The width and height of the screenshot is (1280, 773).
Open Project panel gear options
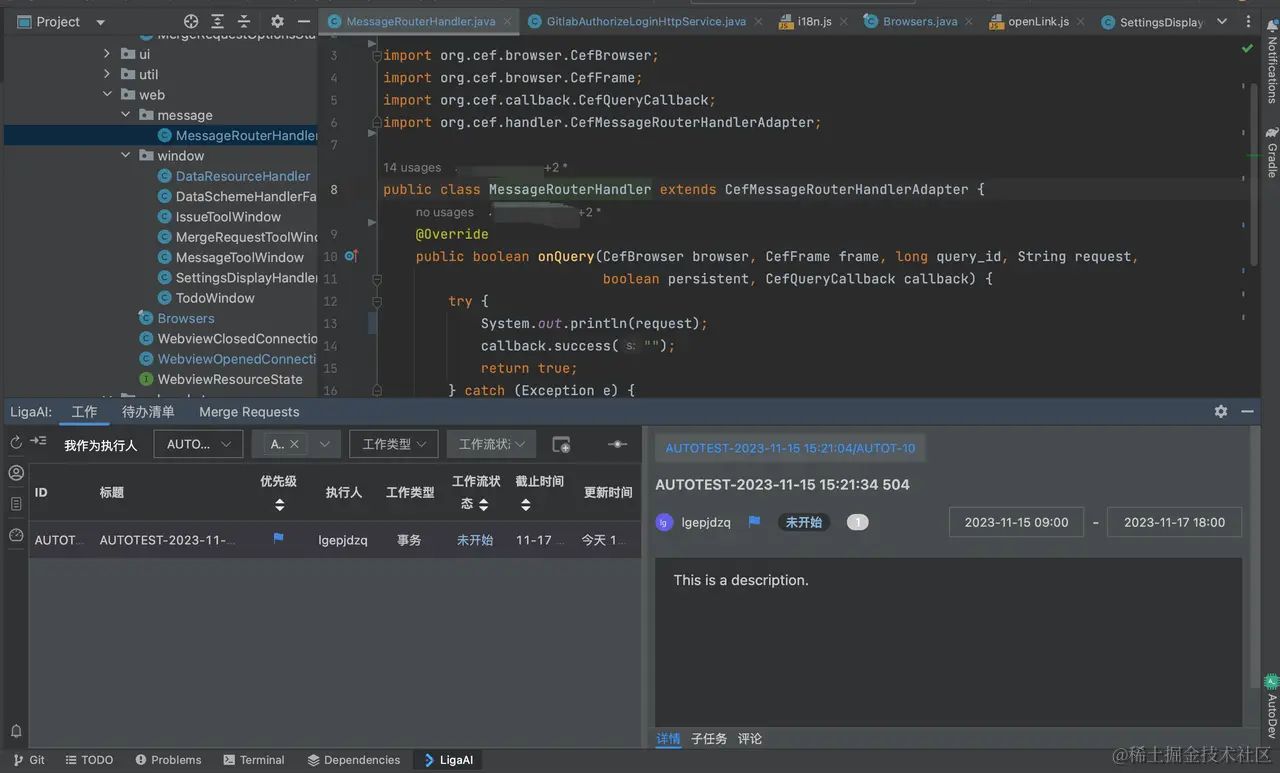278,21
